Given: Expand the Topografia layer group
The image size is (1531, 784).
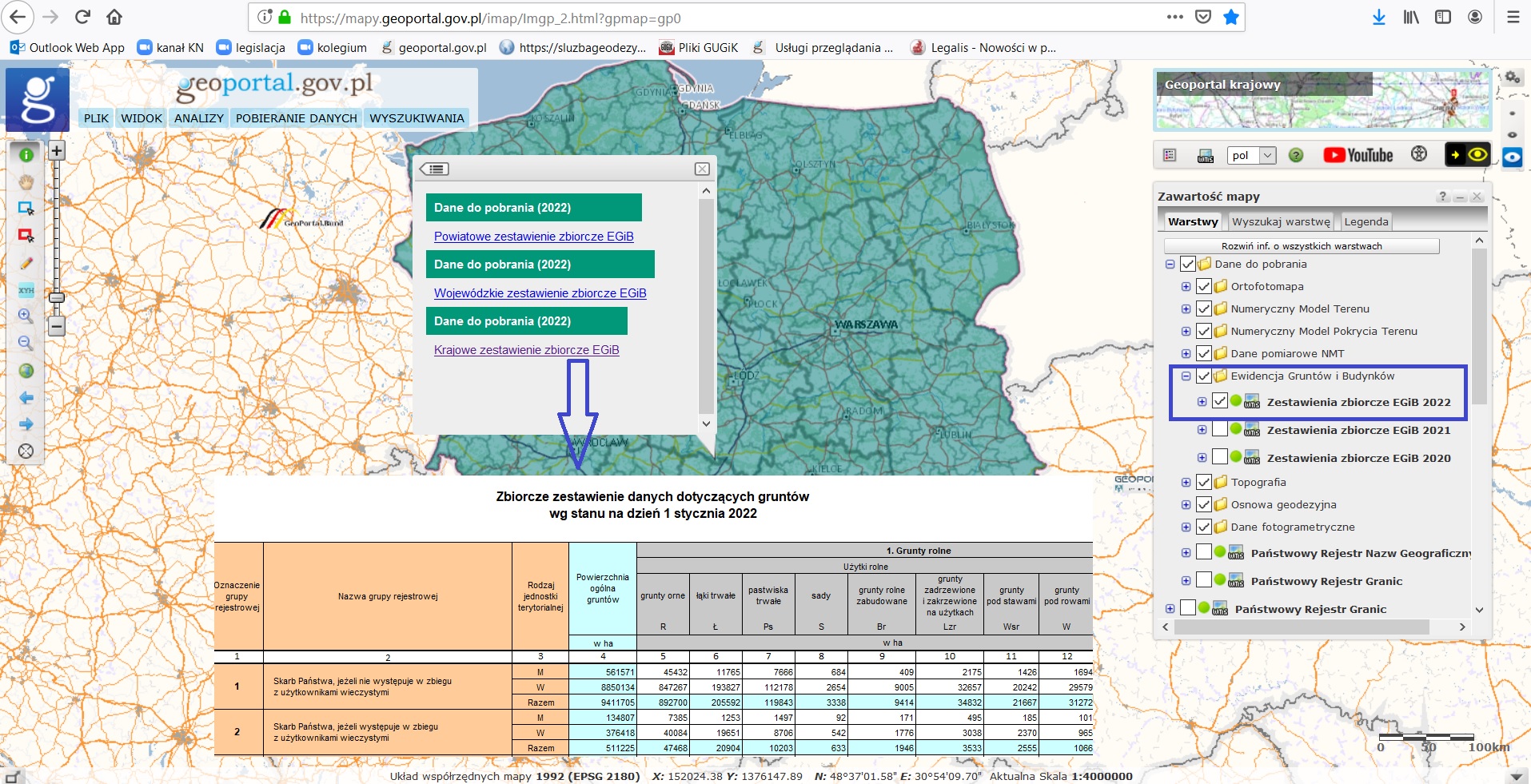Looking at the screenshot, I should point(1186,482).
